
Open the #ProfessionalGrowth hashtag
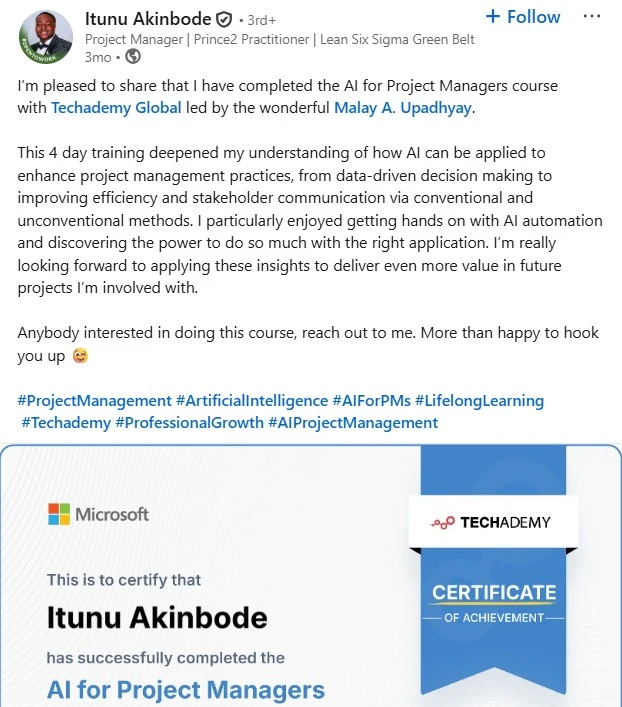pyautogui.click(x=189, y=422)
